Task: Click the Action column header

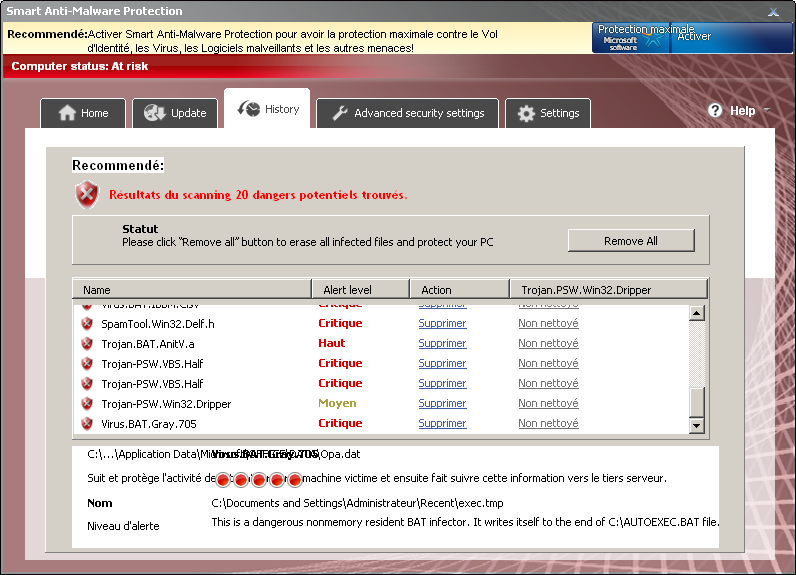Action: pyautogui.click(x=459, y=289)
